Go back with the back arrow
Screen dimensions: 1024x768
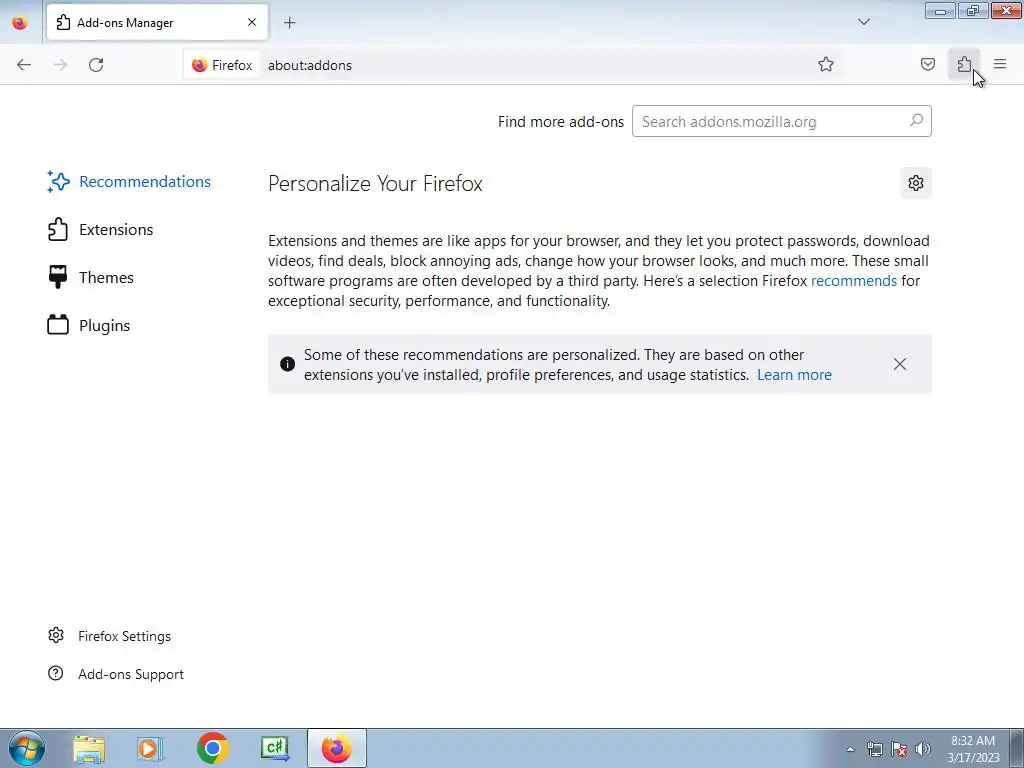24,65
